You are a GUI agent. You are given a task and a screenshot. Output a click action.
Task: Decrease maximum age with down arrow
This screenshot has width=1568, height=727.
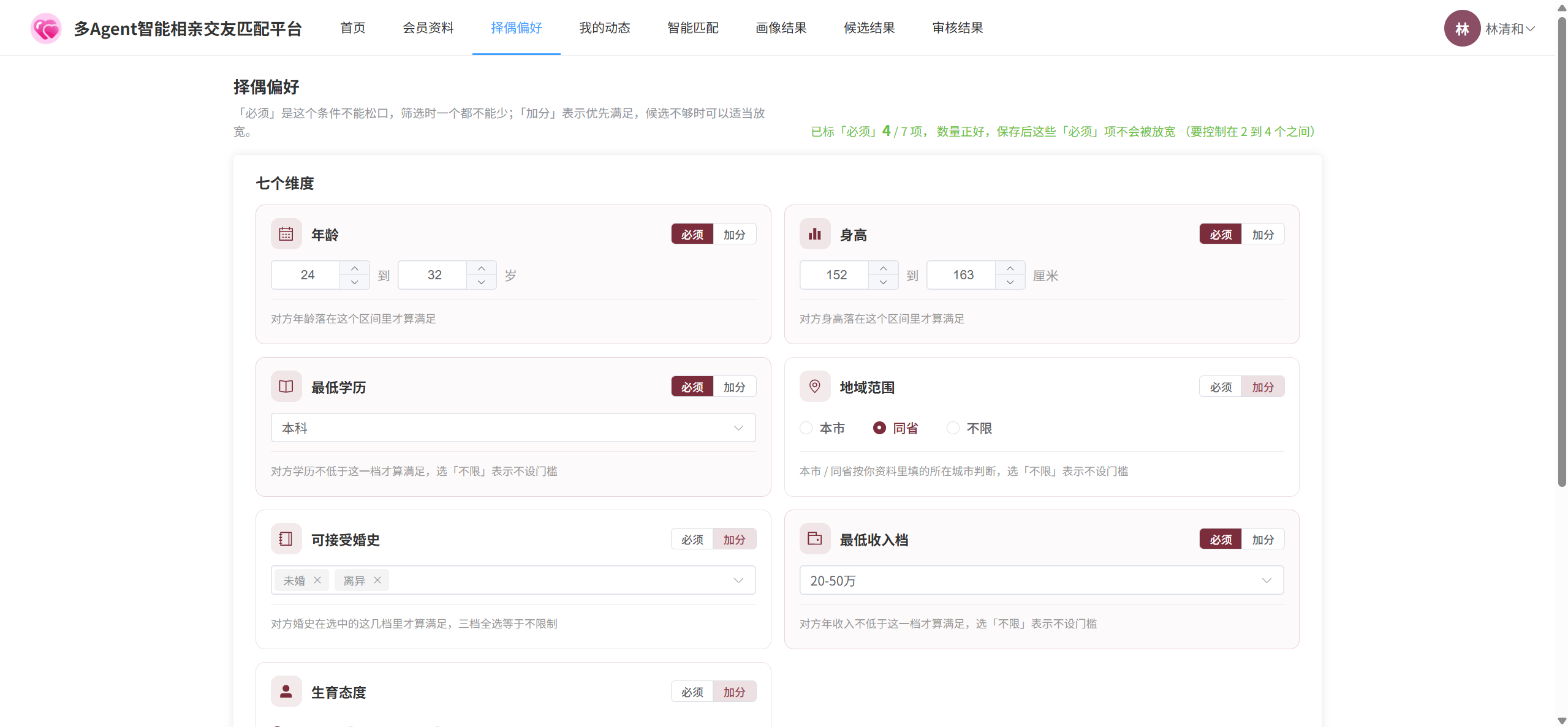click(482, 282)
